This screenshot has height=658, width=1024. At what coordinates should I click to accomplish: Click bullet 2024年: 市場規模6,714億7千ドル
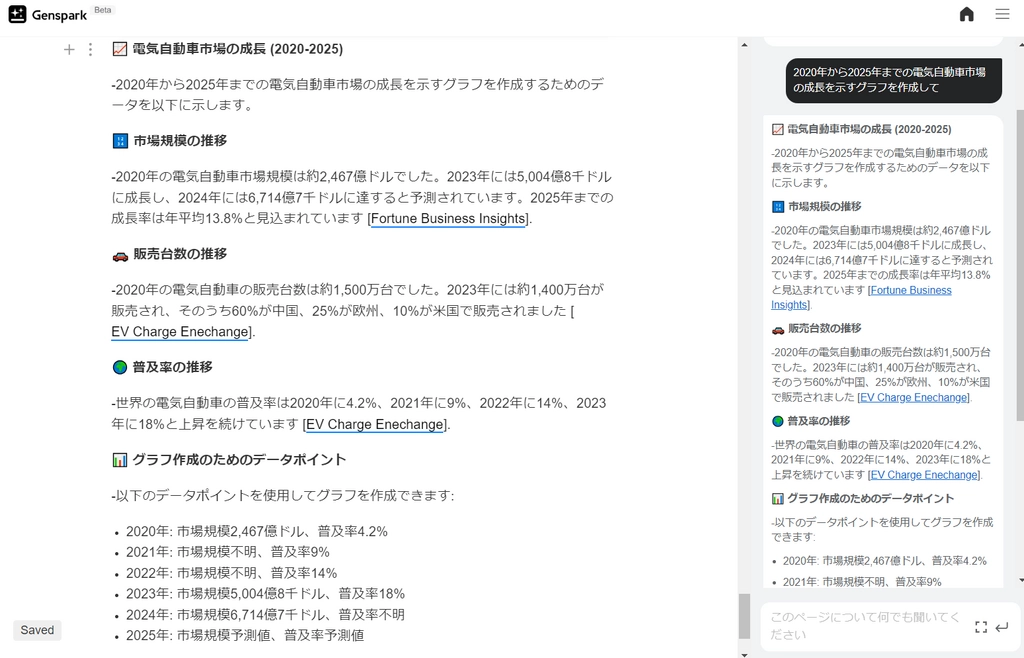tap(265, 615)
